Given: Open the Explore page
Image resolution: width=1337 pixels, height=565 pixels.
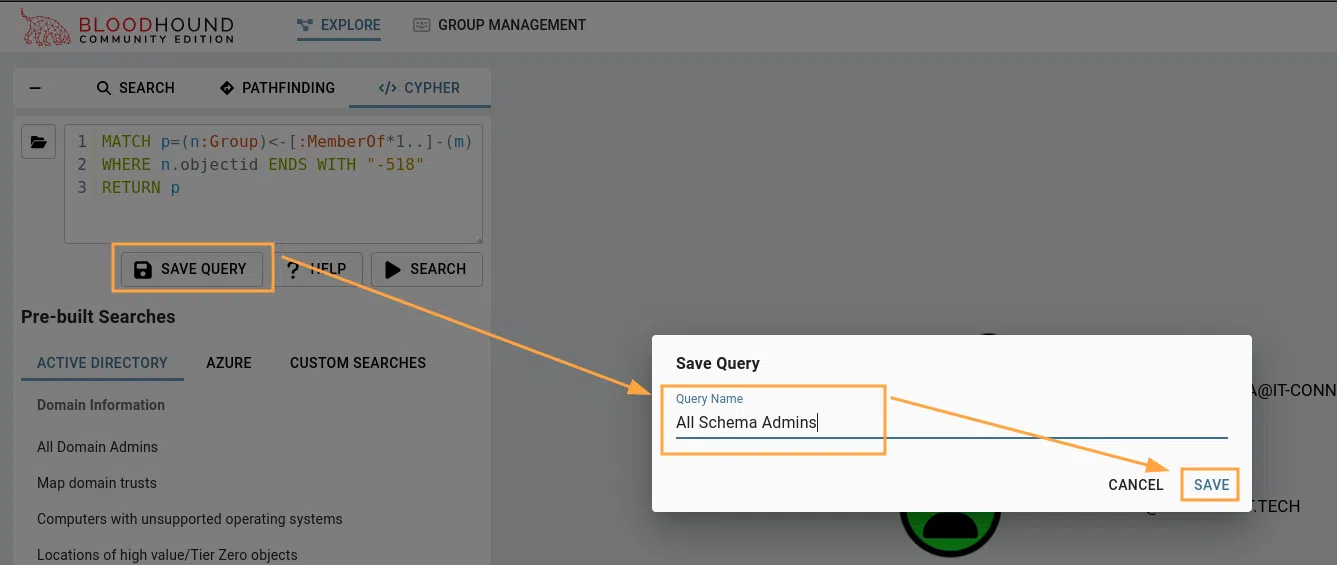Looking at the screenshot, I should pyautogui.click(x=339, y=25).
